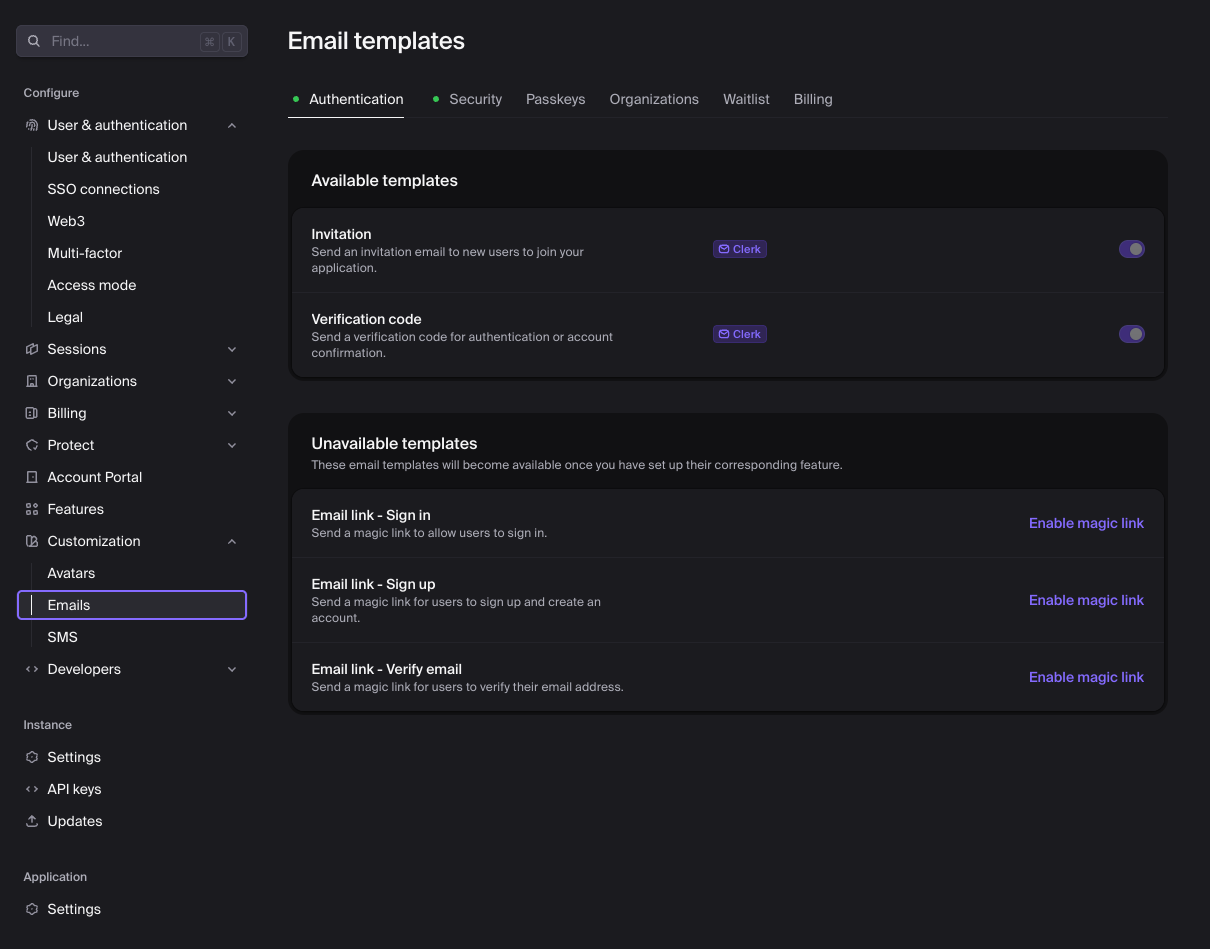This screenshot has height=949, width=1210.
Task: Open the Invitation template row title
Action: coord(341,234)
